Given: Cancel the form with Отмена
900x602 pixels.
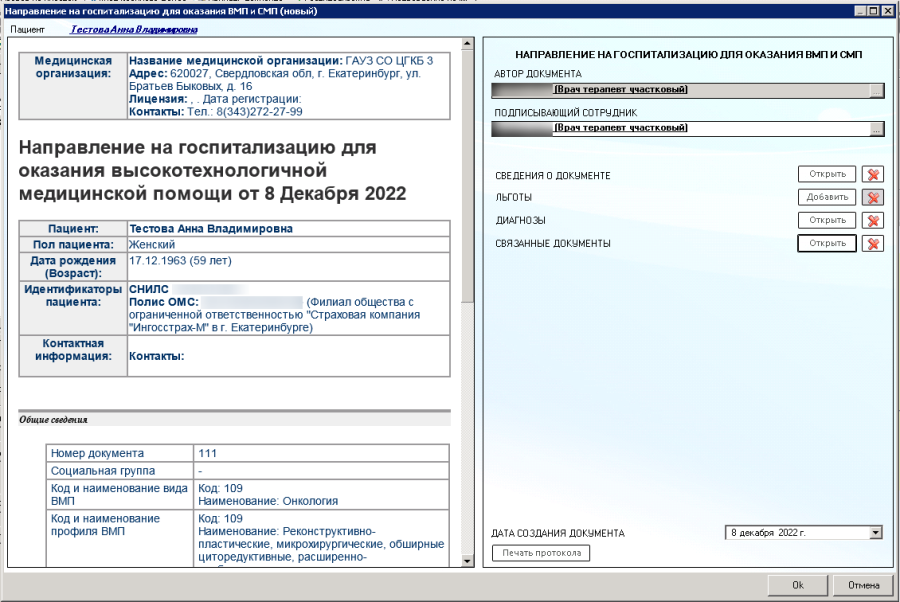Looking at the screenshot, I should pos(863,585).
